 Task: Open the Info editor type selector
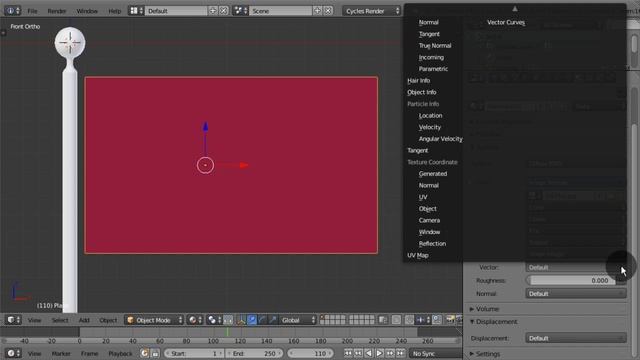(12, 11)
